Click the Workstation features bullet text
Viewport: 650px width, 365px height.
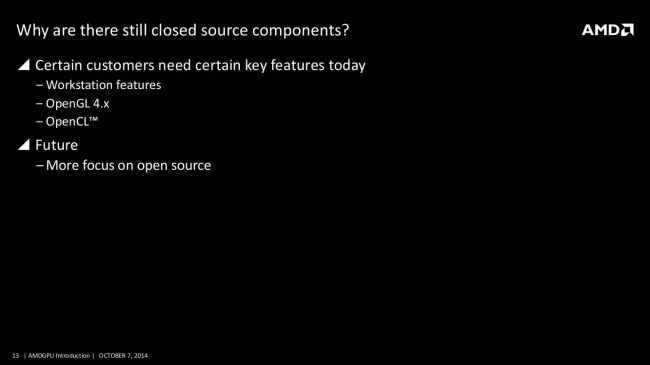tap(104, 85)
